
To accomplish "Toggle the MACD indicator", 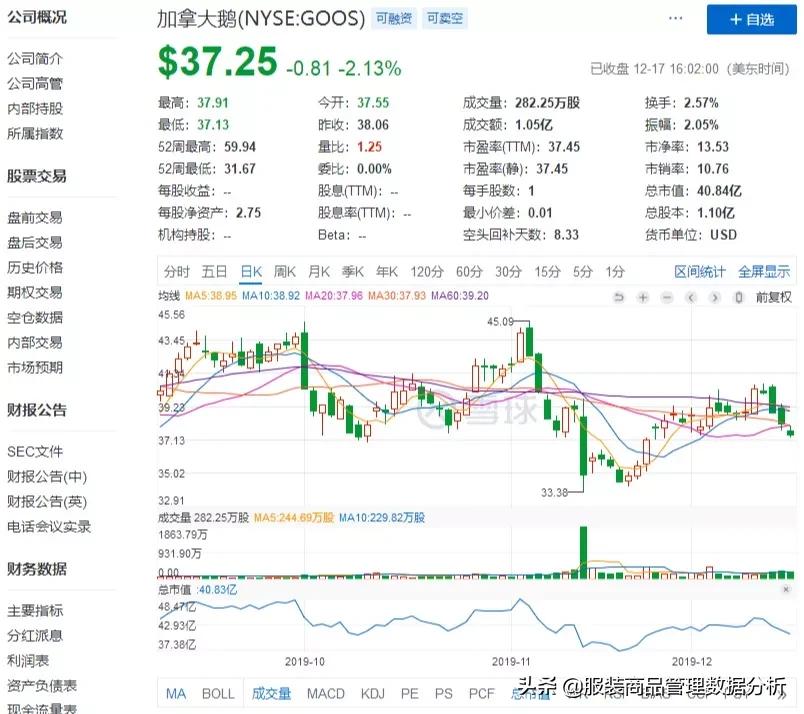I will point(326,694).
